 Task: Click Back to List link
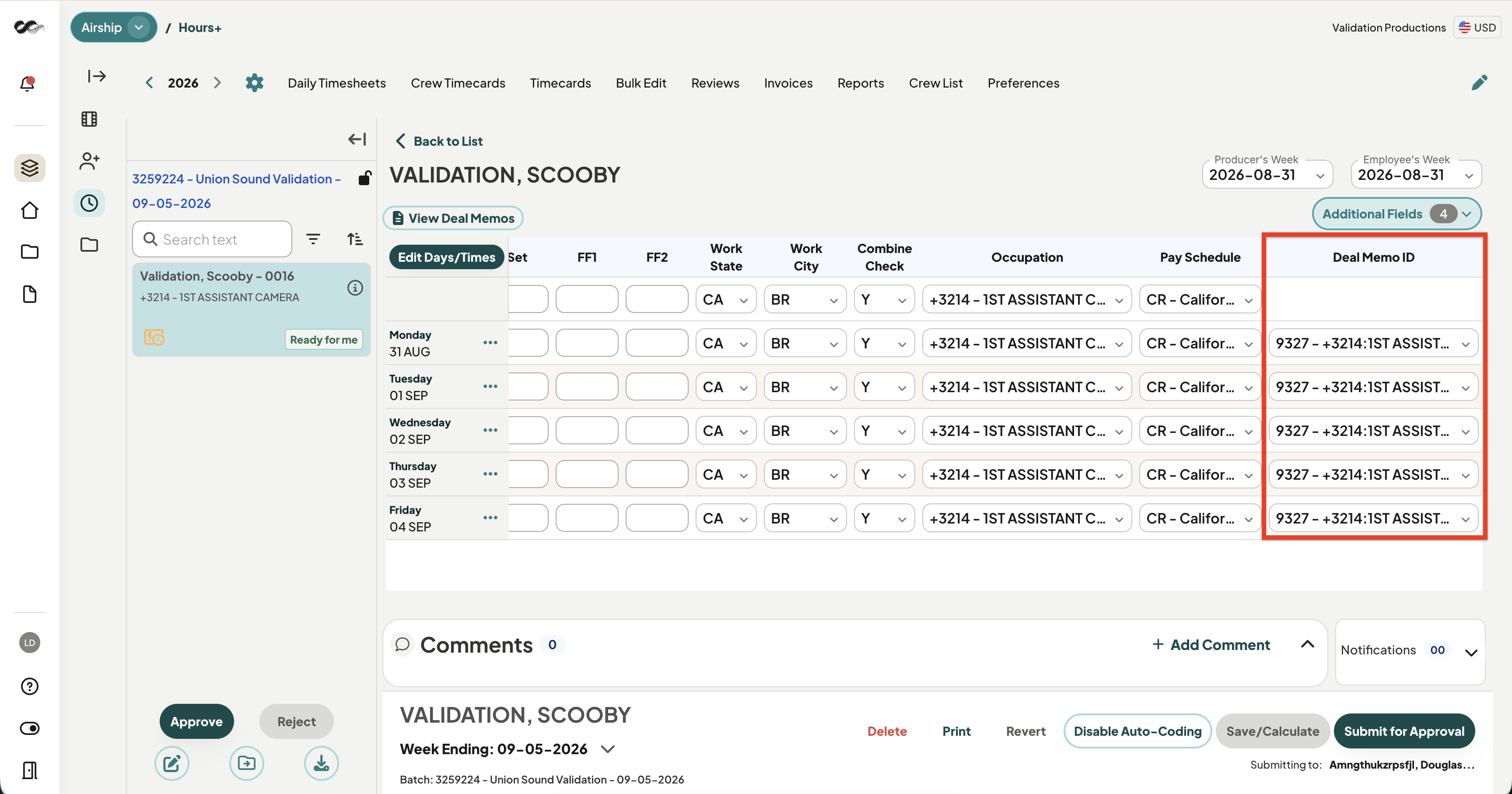440,141
